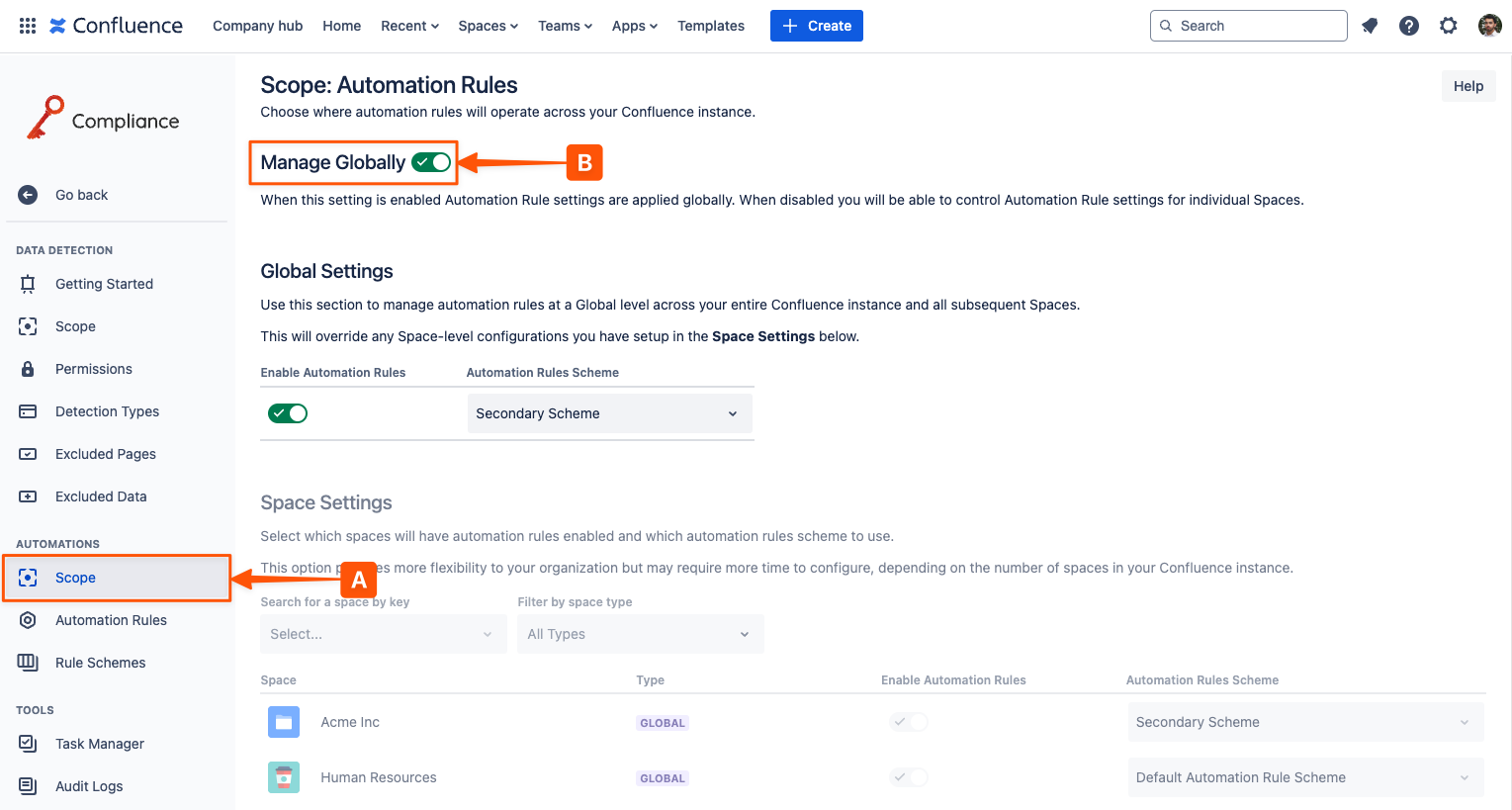The height and width of the screenshot is (810, 1512).
Task: Click the Acme Inc space icon
Action: (x=284, y=722)
